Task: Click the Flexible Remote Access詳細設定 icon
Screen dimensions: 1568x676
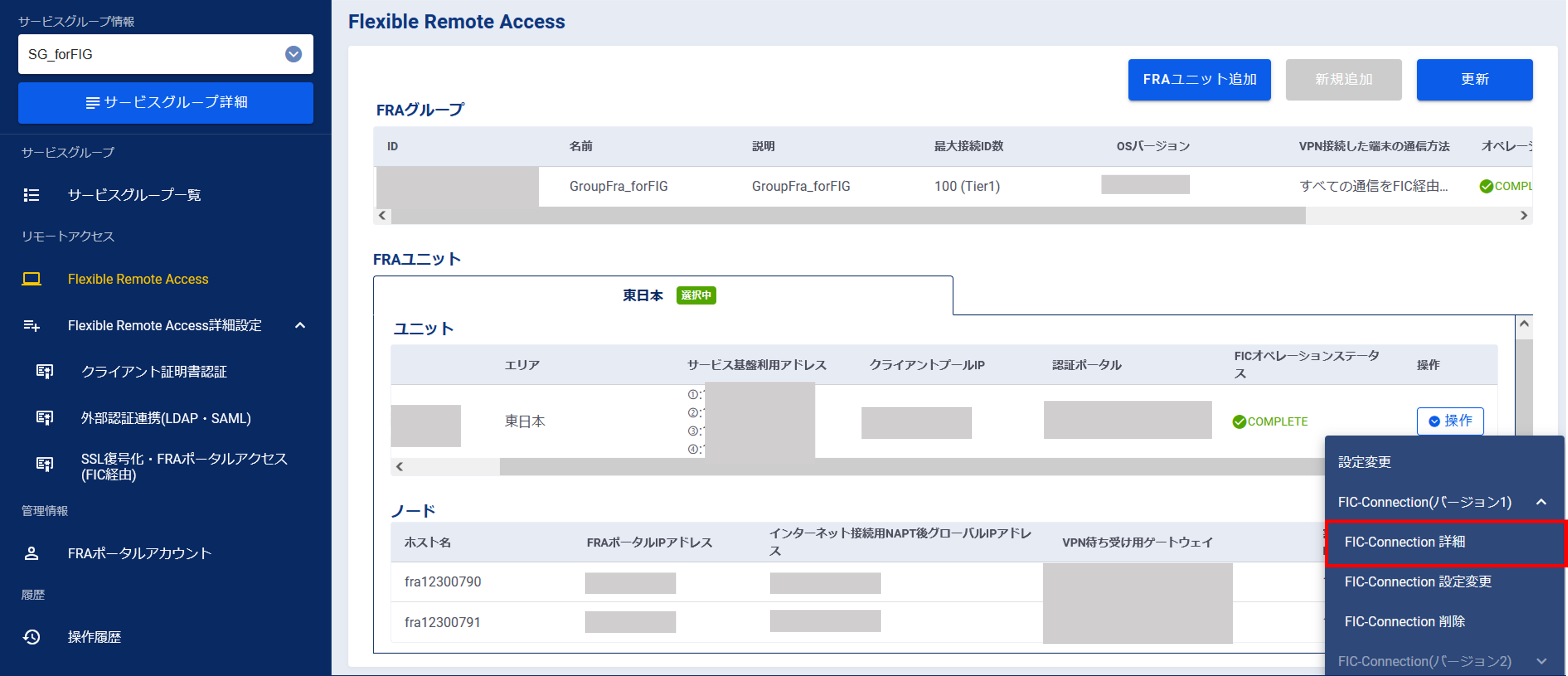Action: [x=31, y=326]
